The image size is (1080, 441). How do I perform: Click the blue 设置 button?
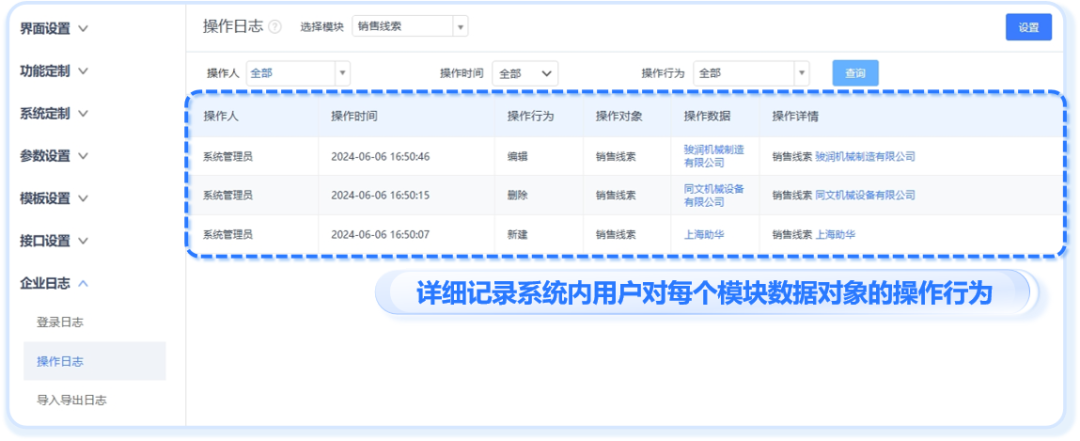tap(1028, 27)
